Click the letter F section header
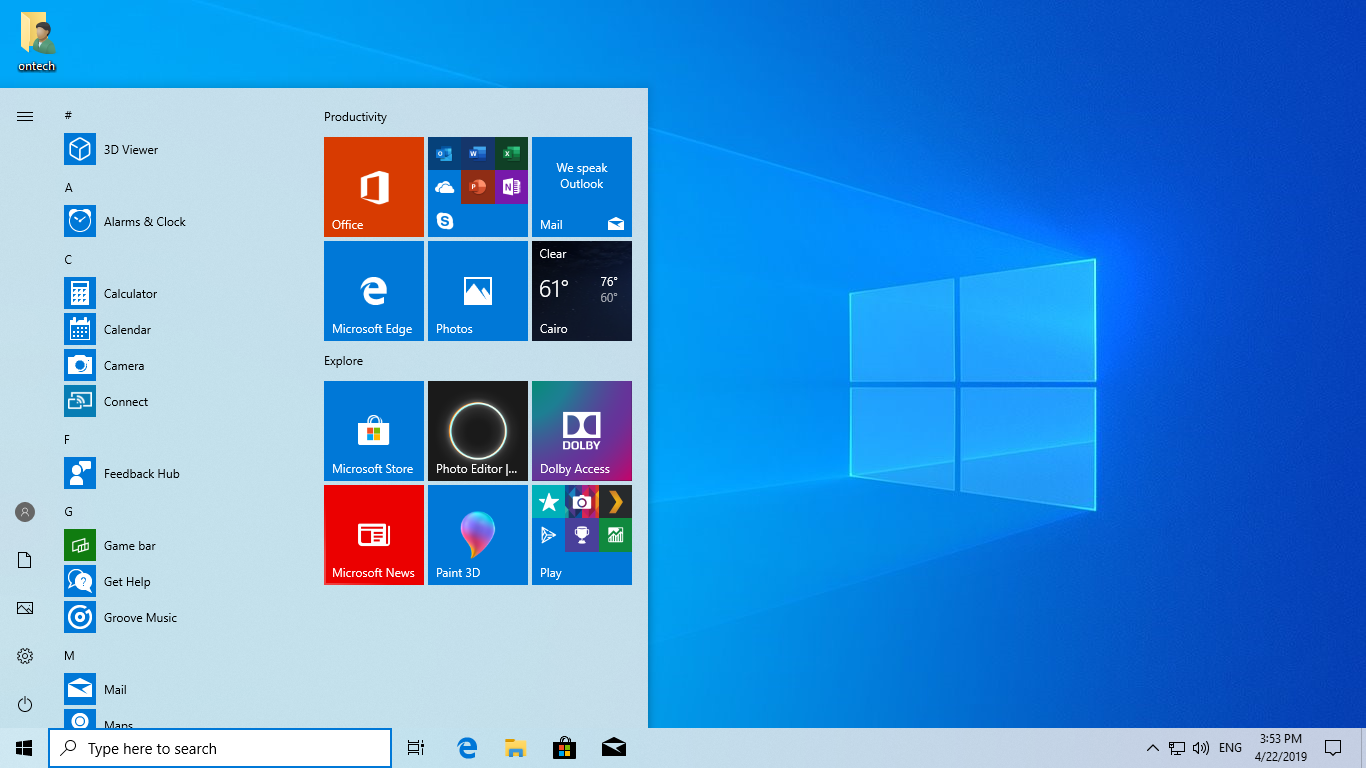Image resolution: width=1366 pixels, height=768 pixels. 68,440
